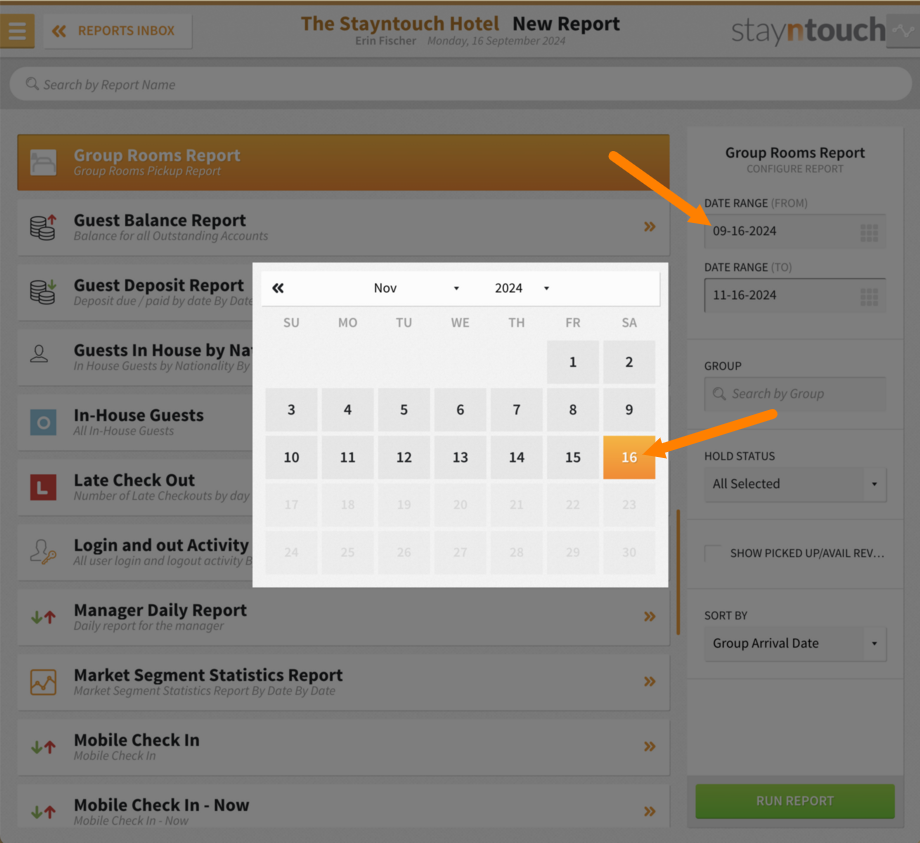Open the month dropdown showing Nov
Image resolution: width=920 pixels, height=843 pixels.
[x=415, y=288]
